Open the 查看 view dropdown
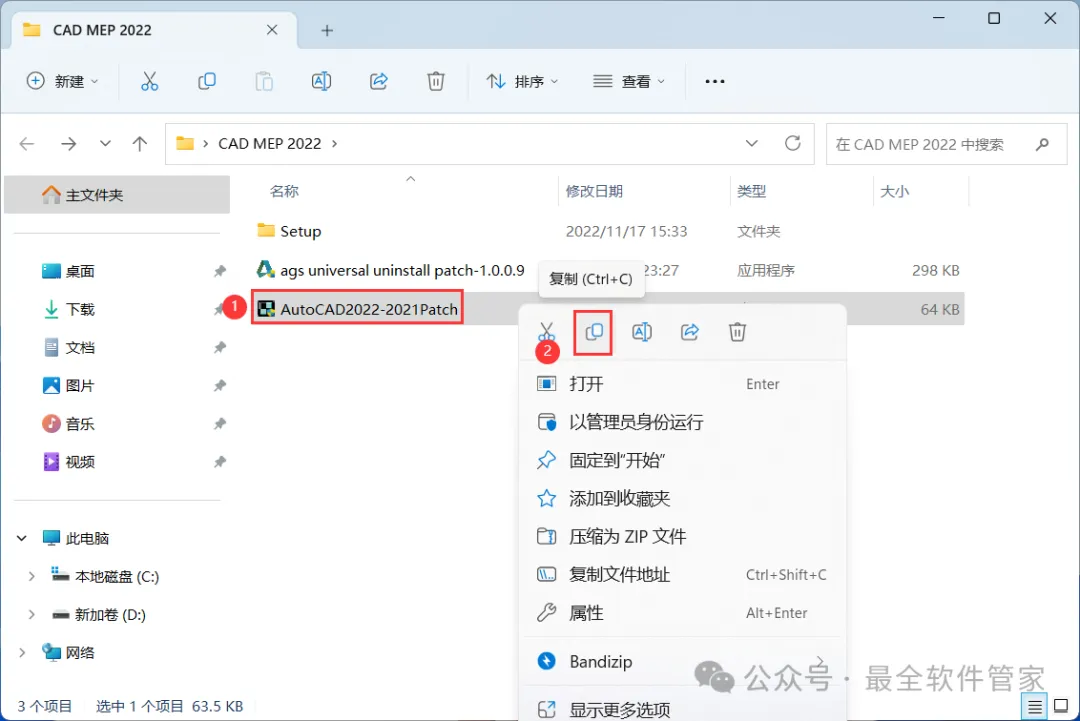 [629, 81]
